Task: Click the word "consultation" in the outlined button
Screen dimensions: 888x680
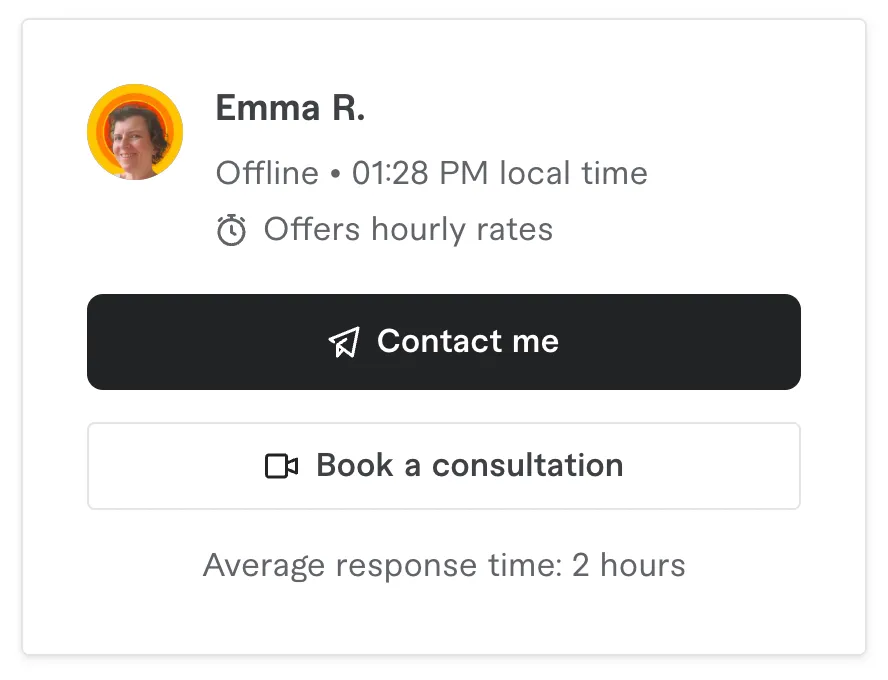Action: [x=527, y=465]
